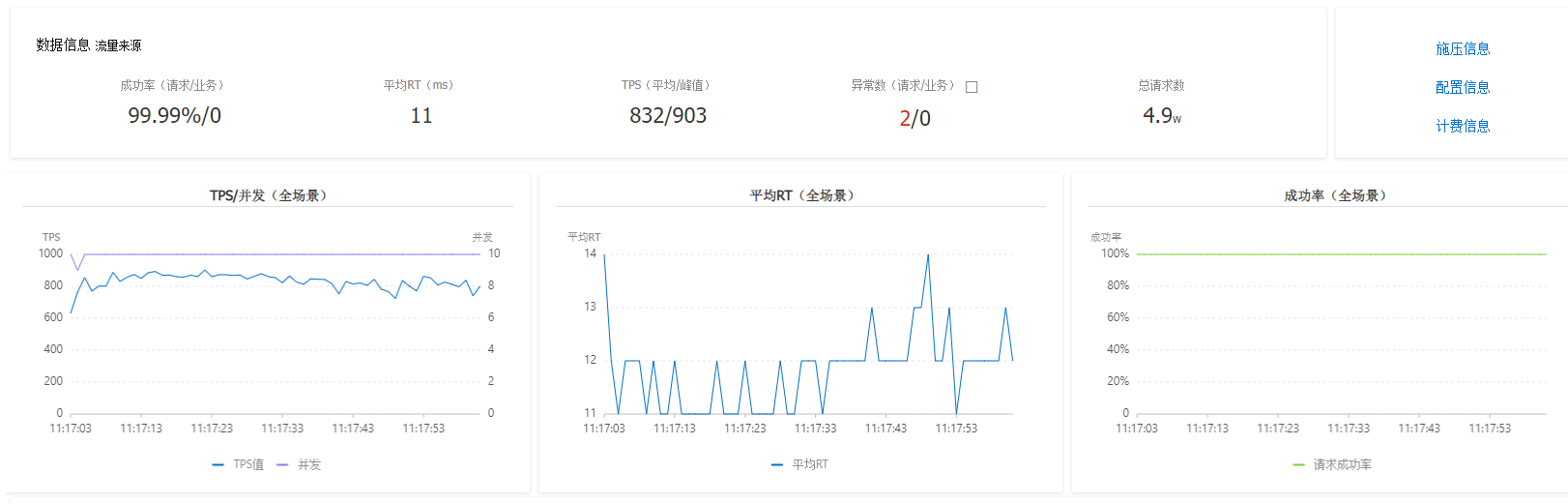Switch to the 流量来源 tab
This screenshot has height=504, width=1568.
point(118,45)
